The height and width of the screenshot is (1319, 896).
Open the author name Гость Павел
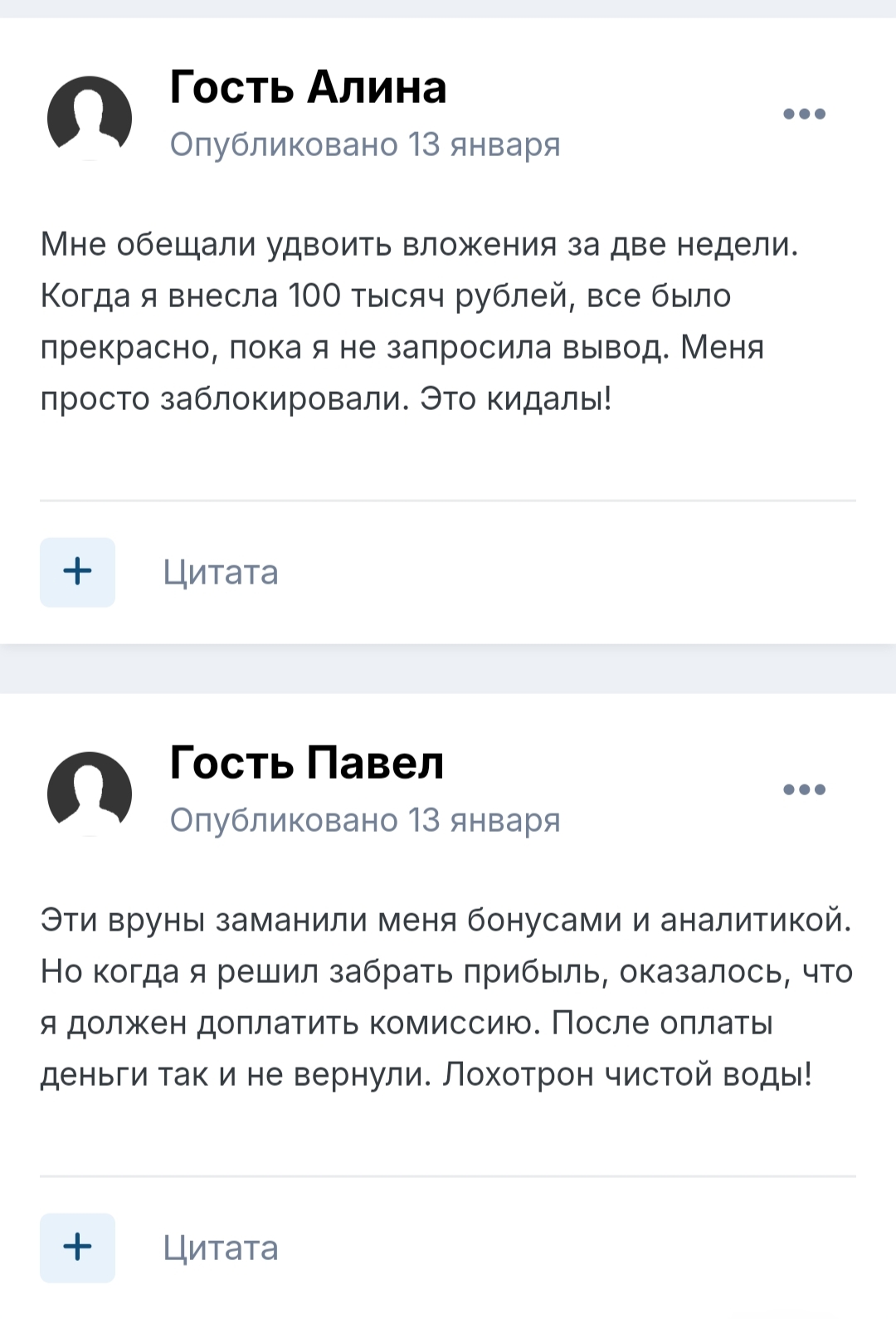[x=306, y=763]
